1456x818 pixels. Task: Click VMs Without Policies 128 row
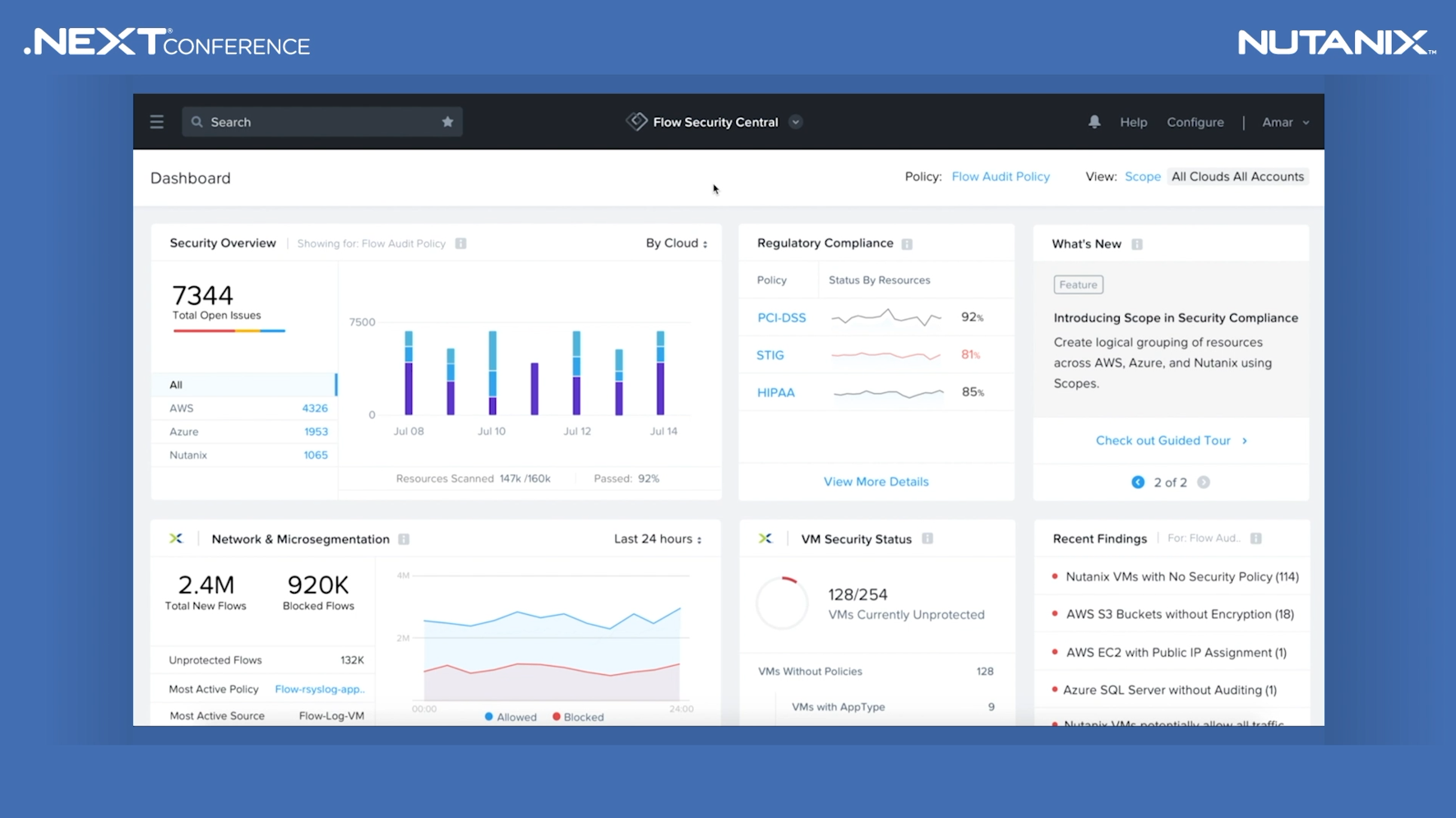(x=876, y=672)
